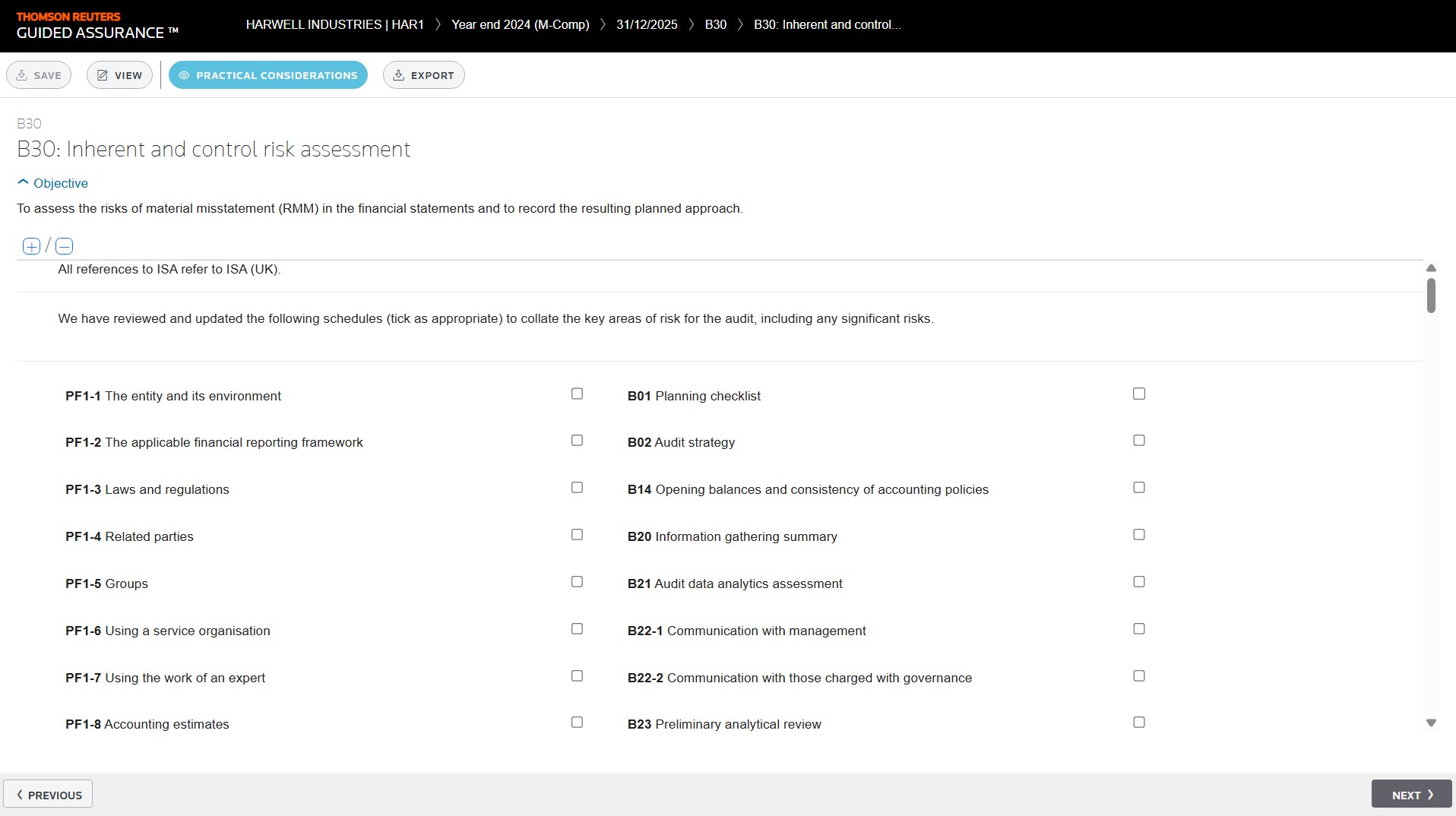The image size is (1456, 816).
Task: Check the B02 Audit strategy box
Action: click(1138, 441)
